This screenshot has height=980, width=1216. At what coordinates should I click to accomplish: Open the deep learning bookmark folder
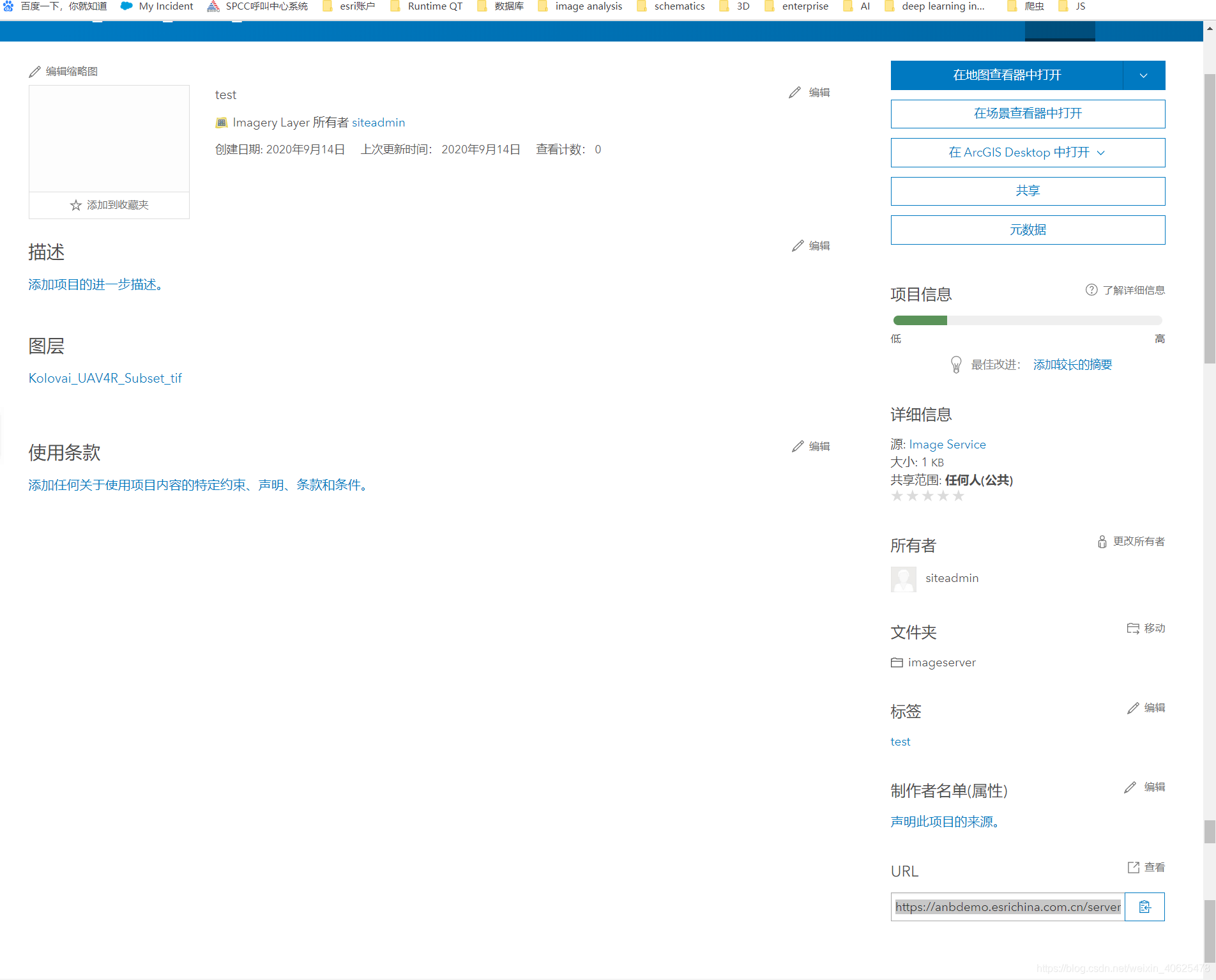(935, 6)
